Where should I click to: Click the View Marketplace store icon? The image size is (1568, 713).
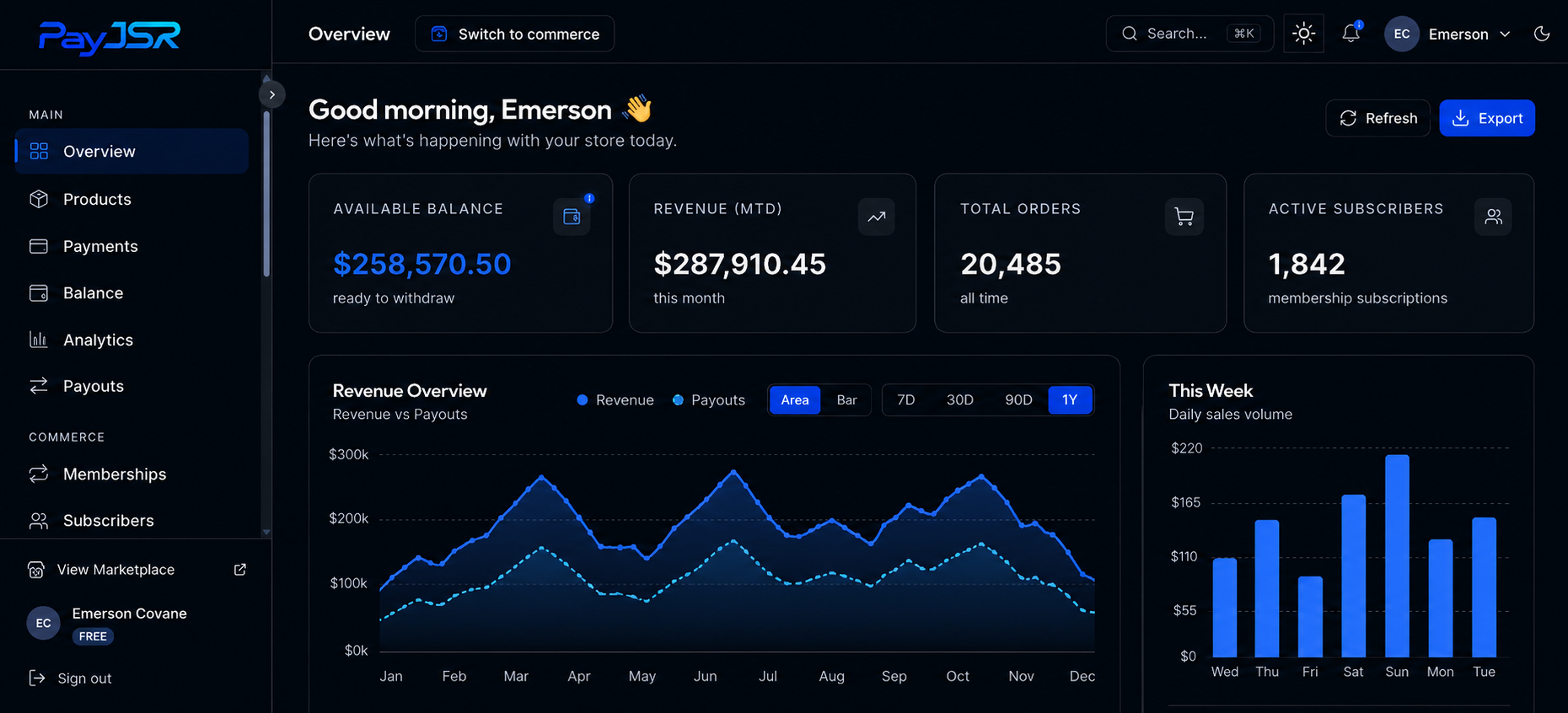[x=36, y=570]
